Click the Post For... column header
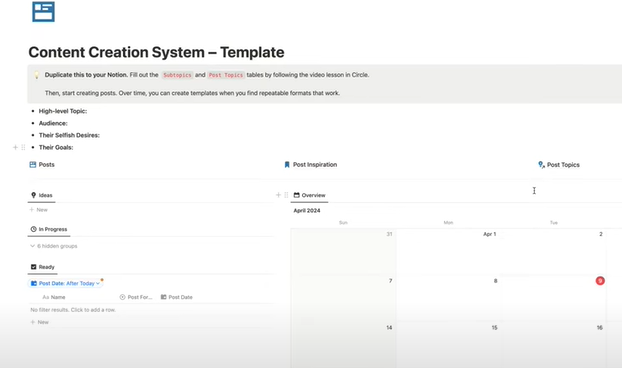 pos(136,297)
